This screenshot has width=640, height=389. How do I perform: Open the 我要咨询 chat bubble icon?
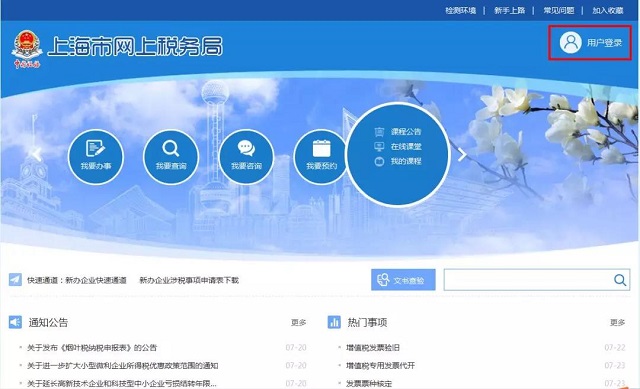[246, 157]
